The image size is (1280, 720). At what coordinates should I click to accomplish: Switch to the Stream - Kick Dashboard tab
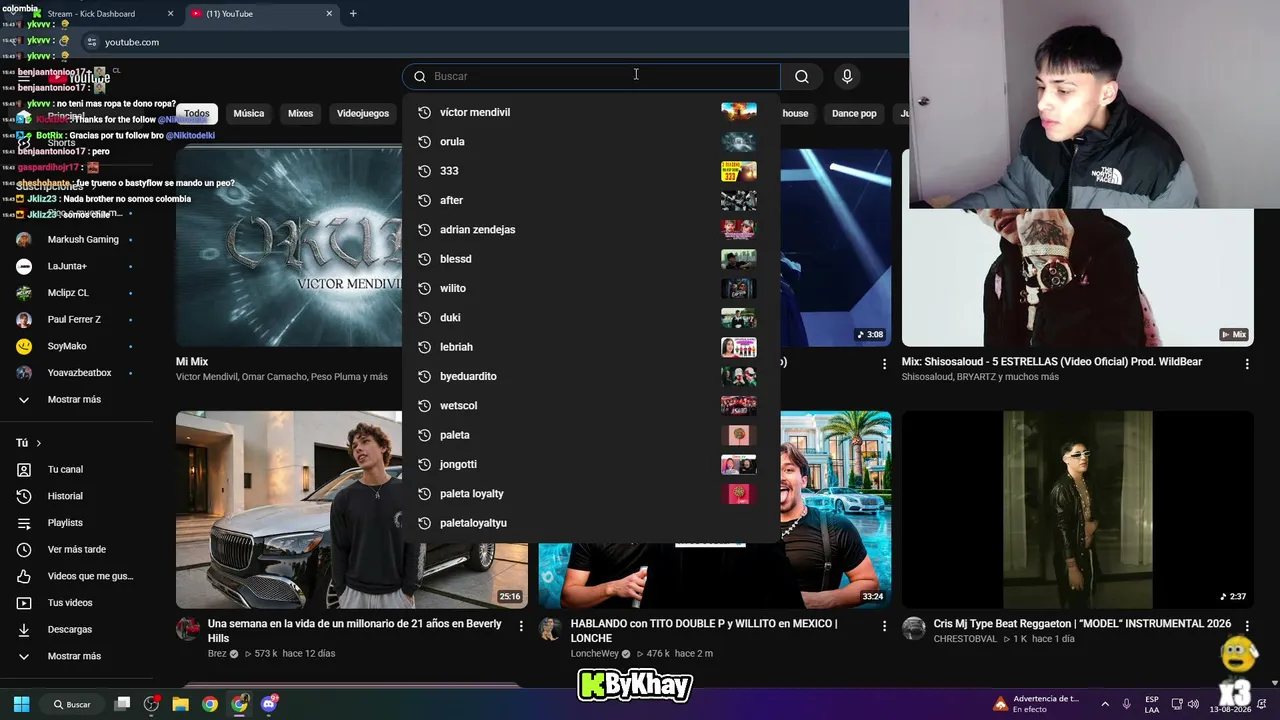(103, 14)
